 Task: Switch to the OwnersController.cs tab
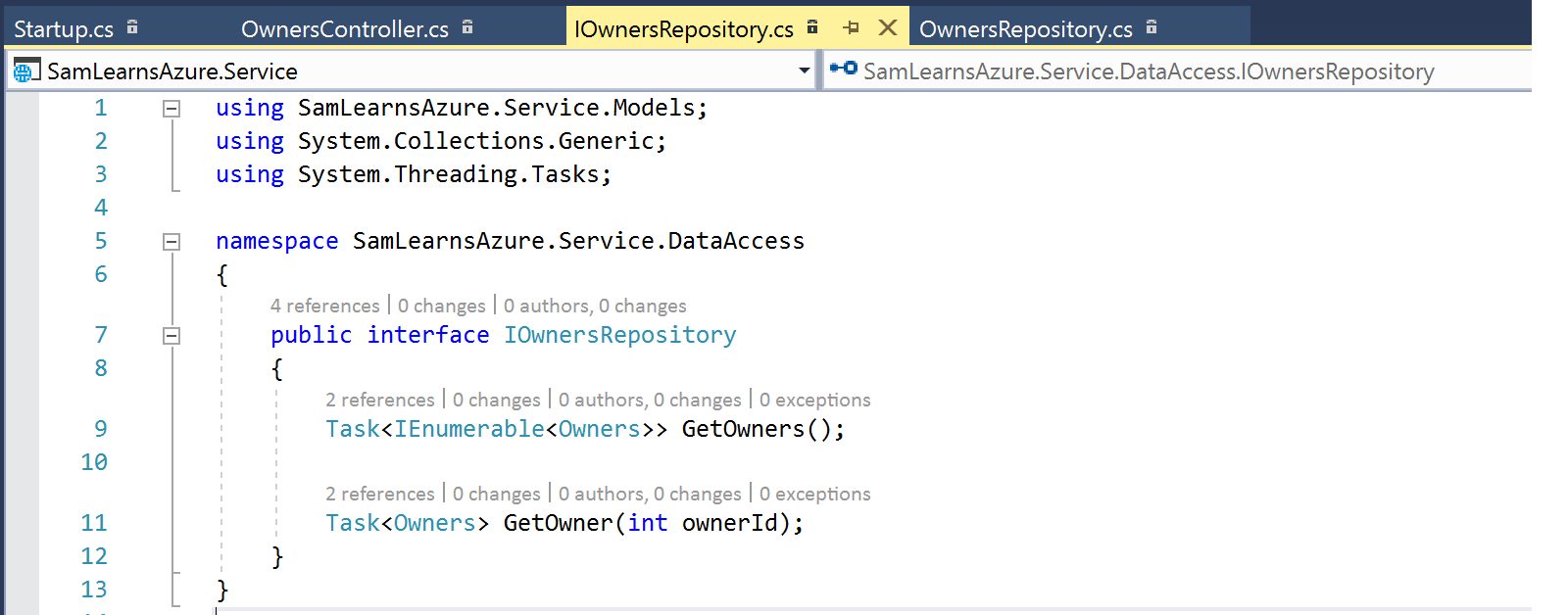345,29
